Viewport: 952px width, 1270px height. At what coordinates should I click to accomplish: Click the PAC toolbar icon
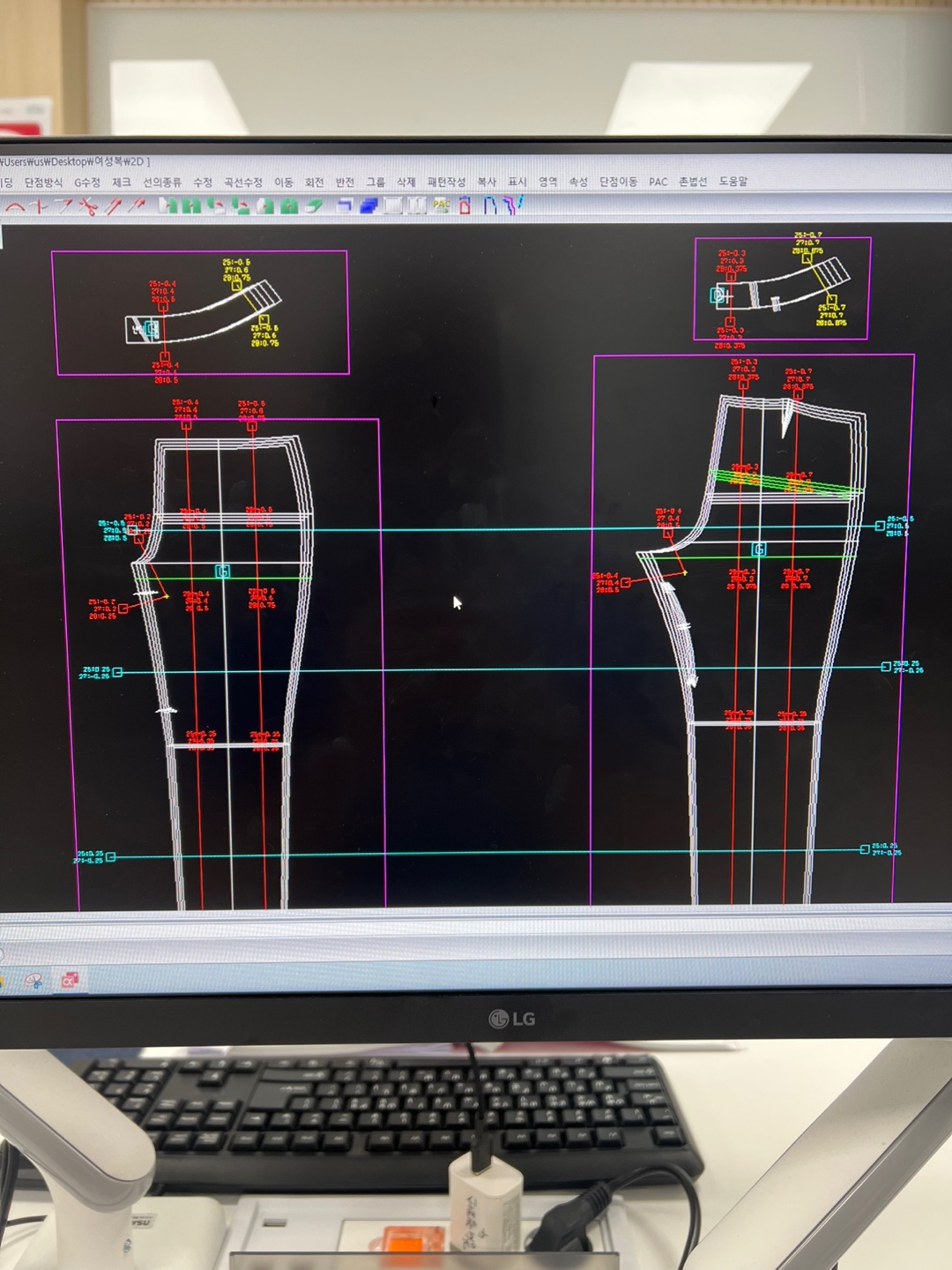[442, 205]
